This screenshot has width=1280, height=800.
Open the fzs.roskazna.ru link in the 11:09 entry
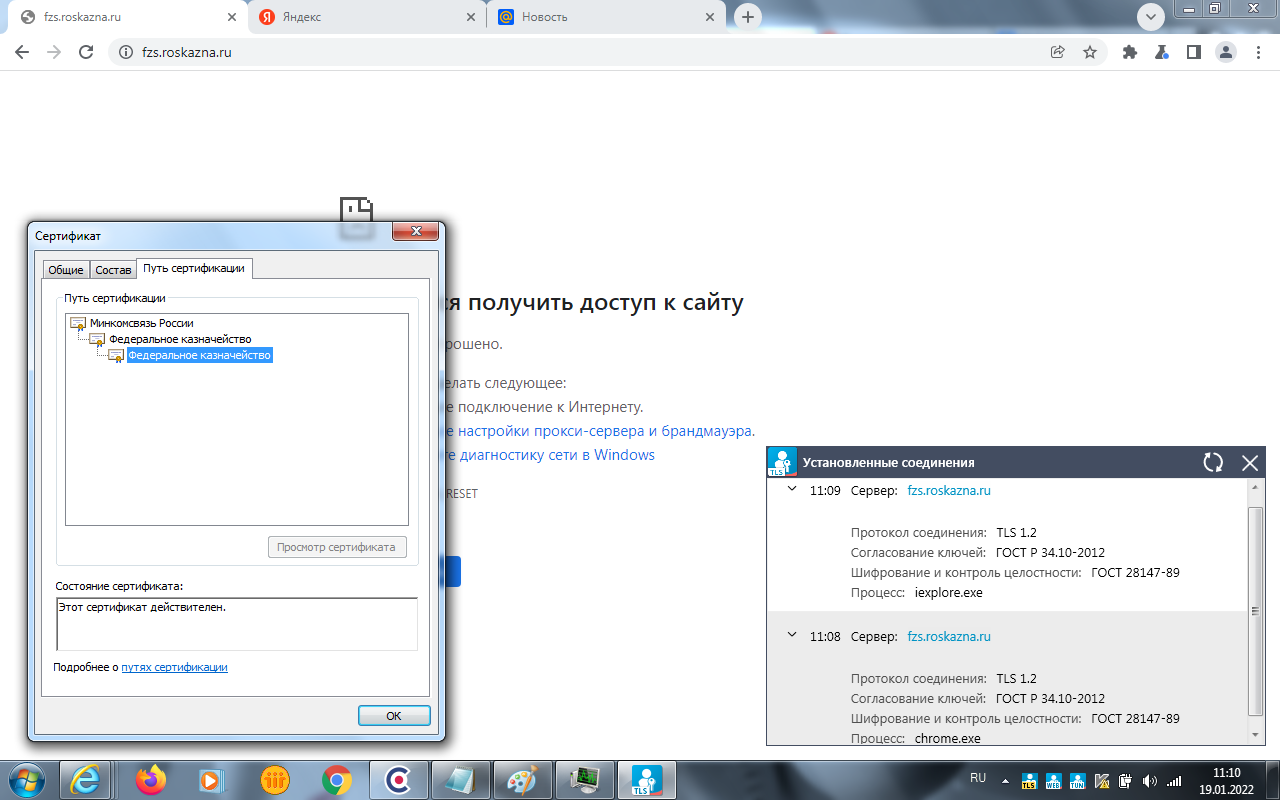948,491
